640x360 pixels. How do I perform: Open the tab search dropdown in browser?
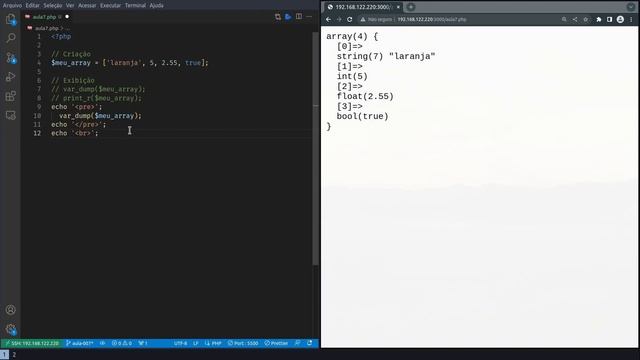point(631,7)
